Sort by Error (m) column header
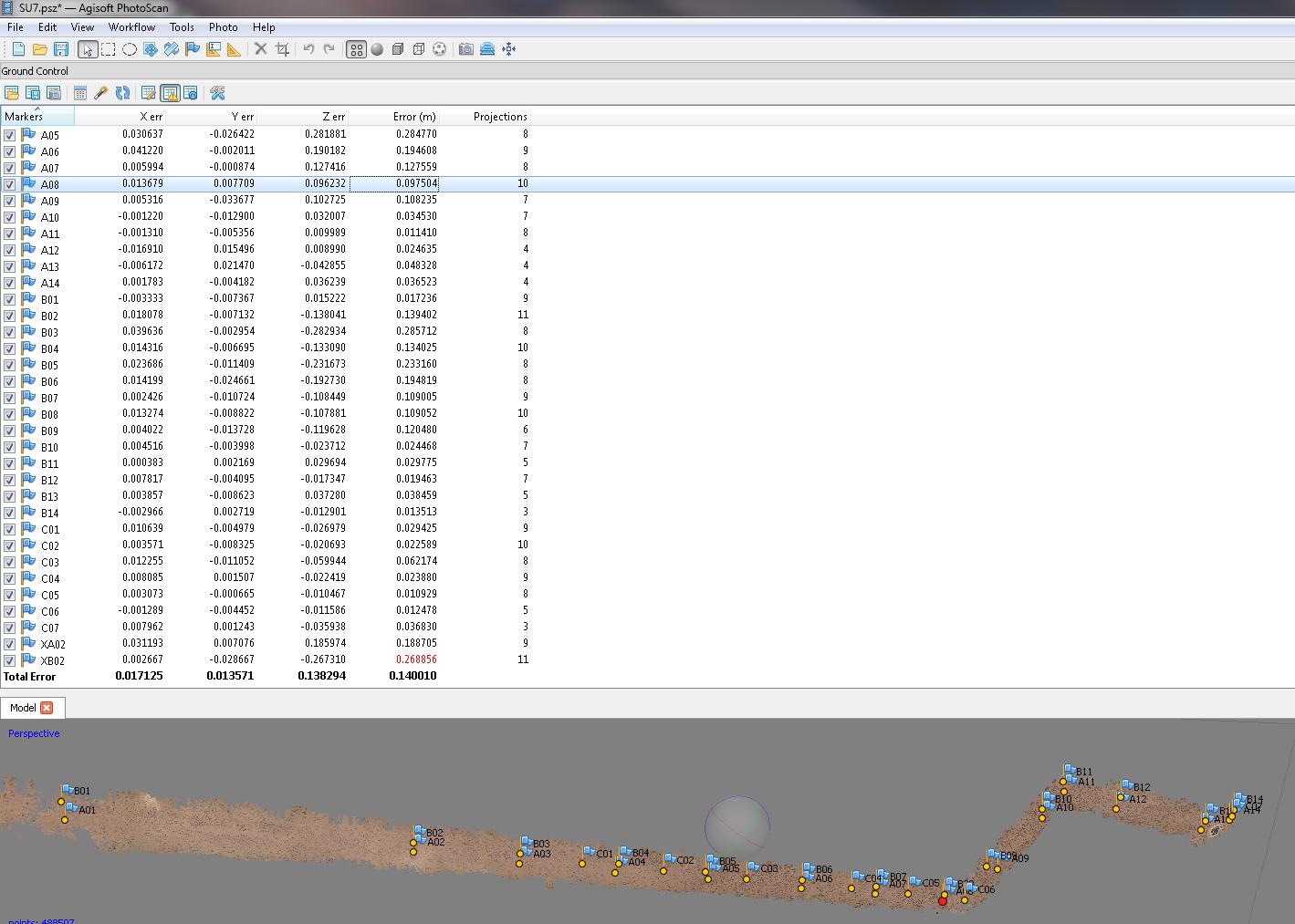 click(413, 117)
